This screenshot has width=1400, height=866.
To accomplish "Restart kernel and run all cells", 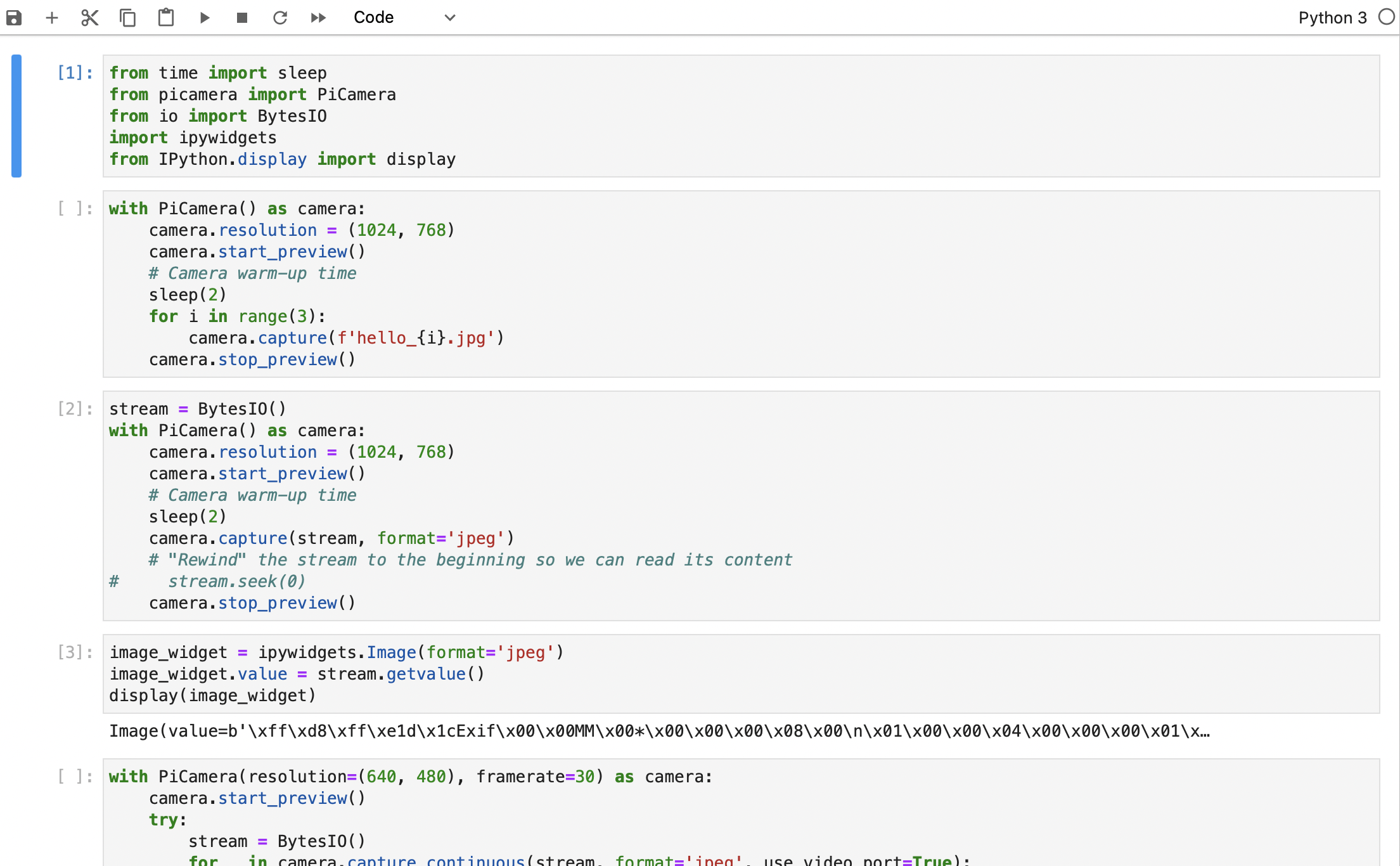I will [x=318, y=18].
